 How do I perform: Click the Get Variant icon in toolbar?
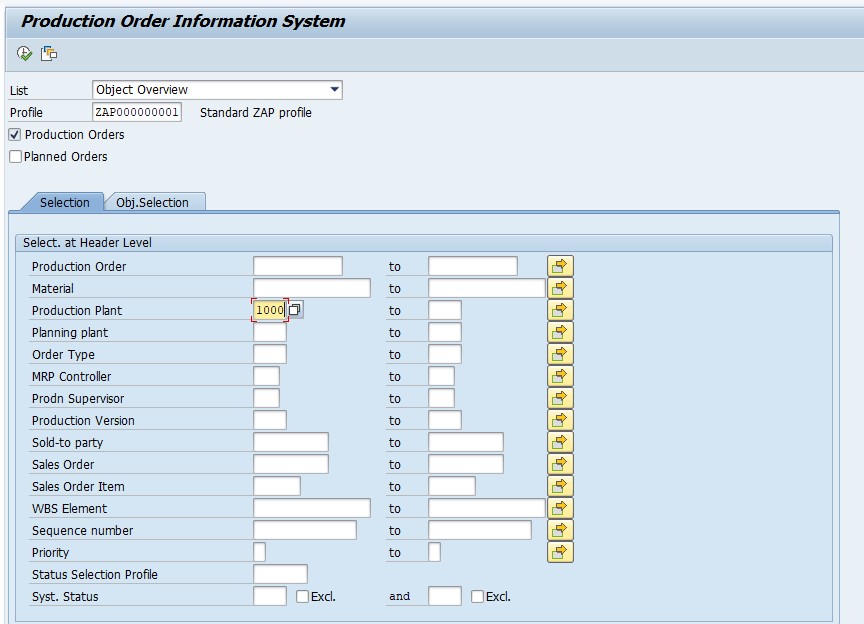[x=48, y=53]
